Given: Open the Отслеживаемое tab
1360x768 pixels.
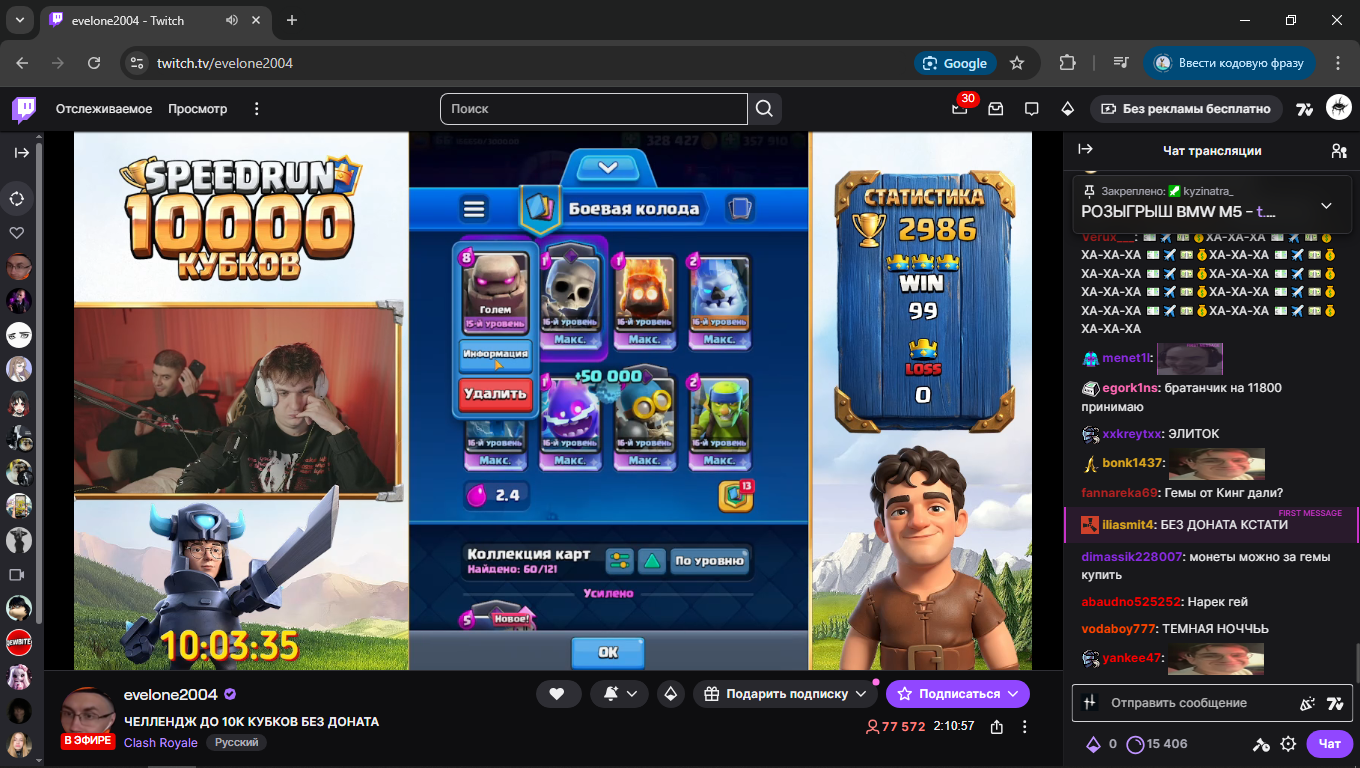Looking at the screenshot, I should tap(104, 109).
